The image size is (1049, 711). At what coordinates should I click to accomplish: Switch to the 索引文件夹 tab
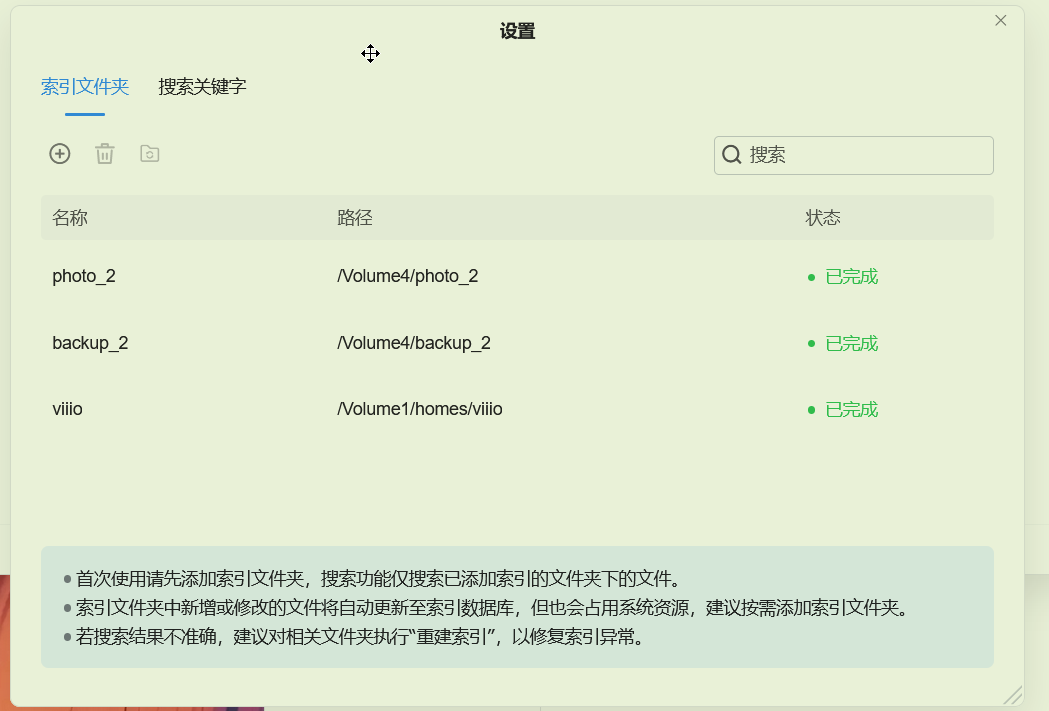(x=85, y=87)
